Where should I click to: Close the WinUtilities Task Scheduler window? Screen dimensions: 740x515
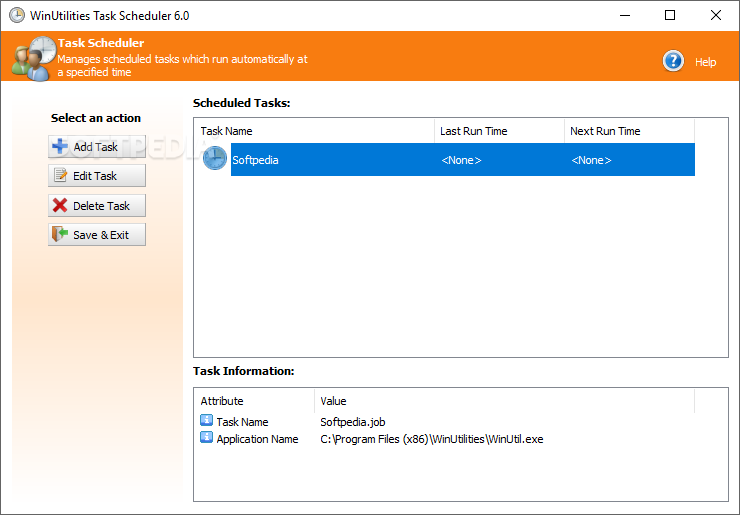click(715, 15)
